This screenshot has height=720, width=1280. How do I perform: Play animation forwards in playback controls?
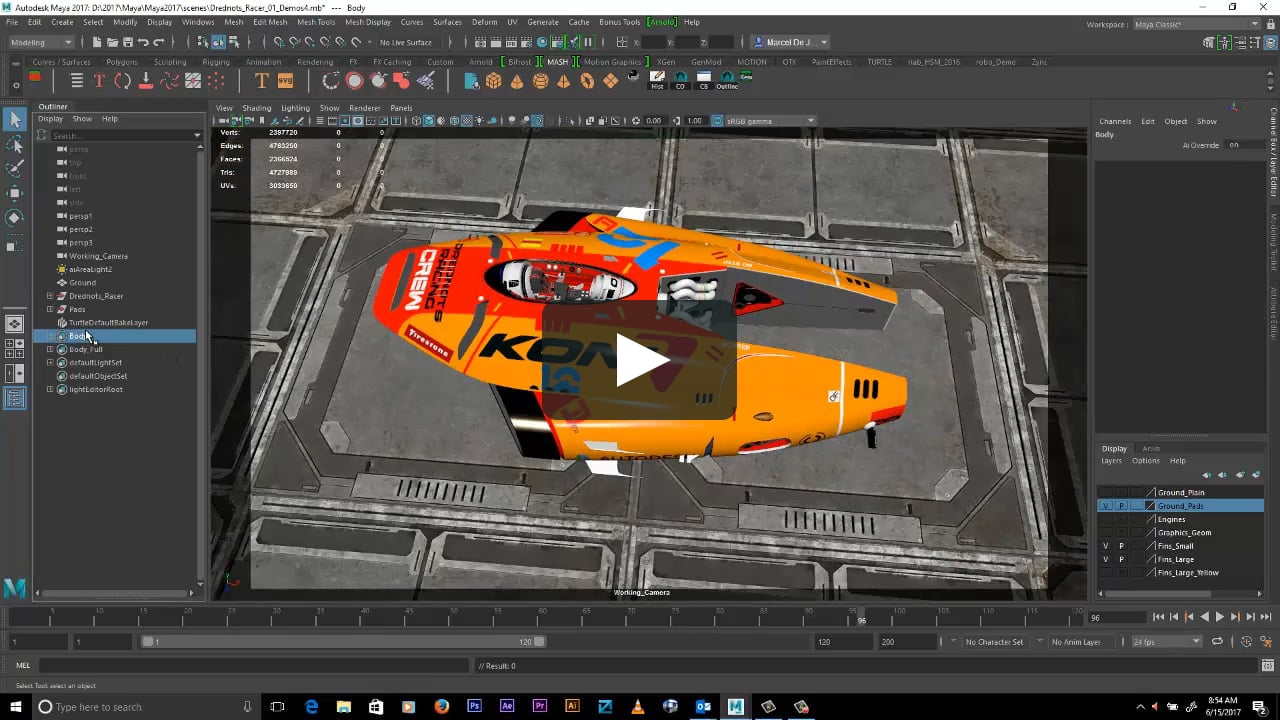[1220, 617]
